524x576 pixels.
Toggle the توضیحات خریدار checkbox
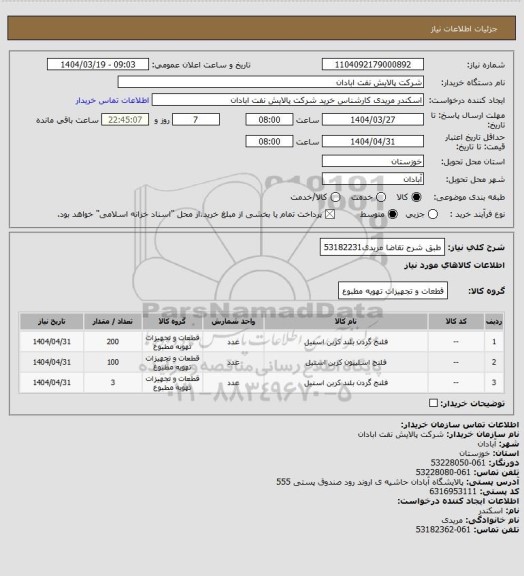click(x=434, y=403)
